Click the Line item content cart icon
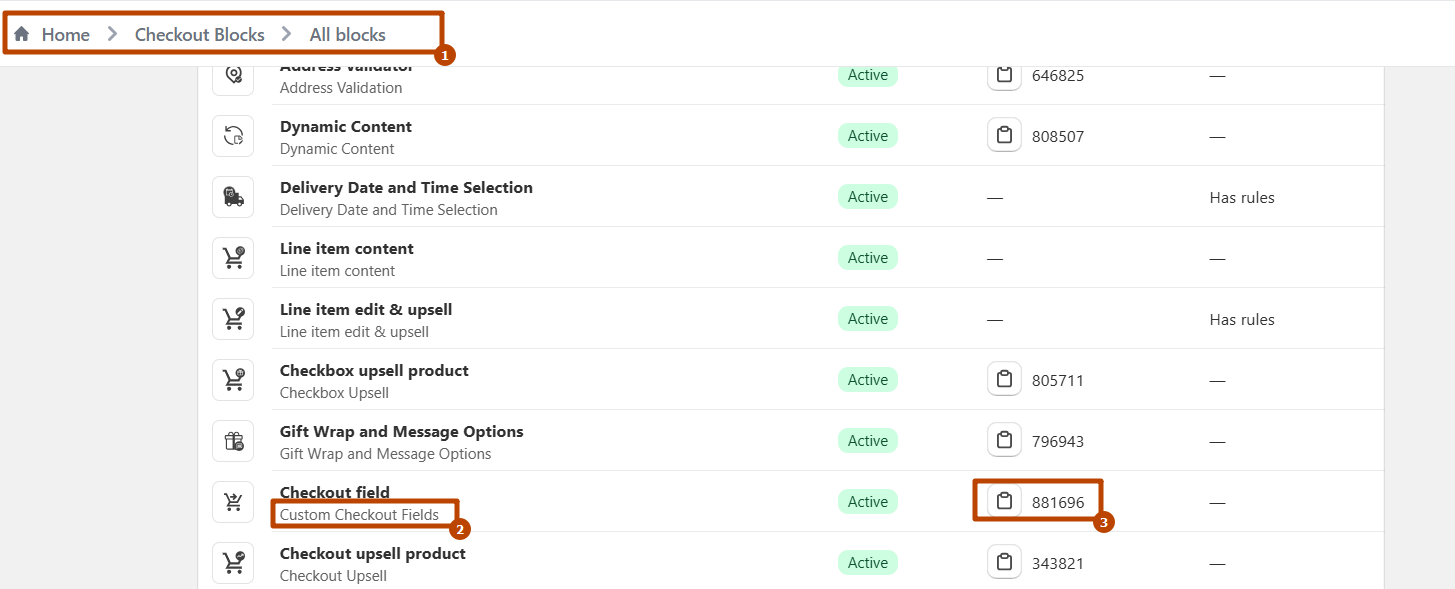1455x589 pixels. (233, 258)
